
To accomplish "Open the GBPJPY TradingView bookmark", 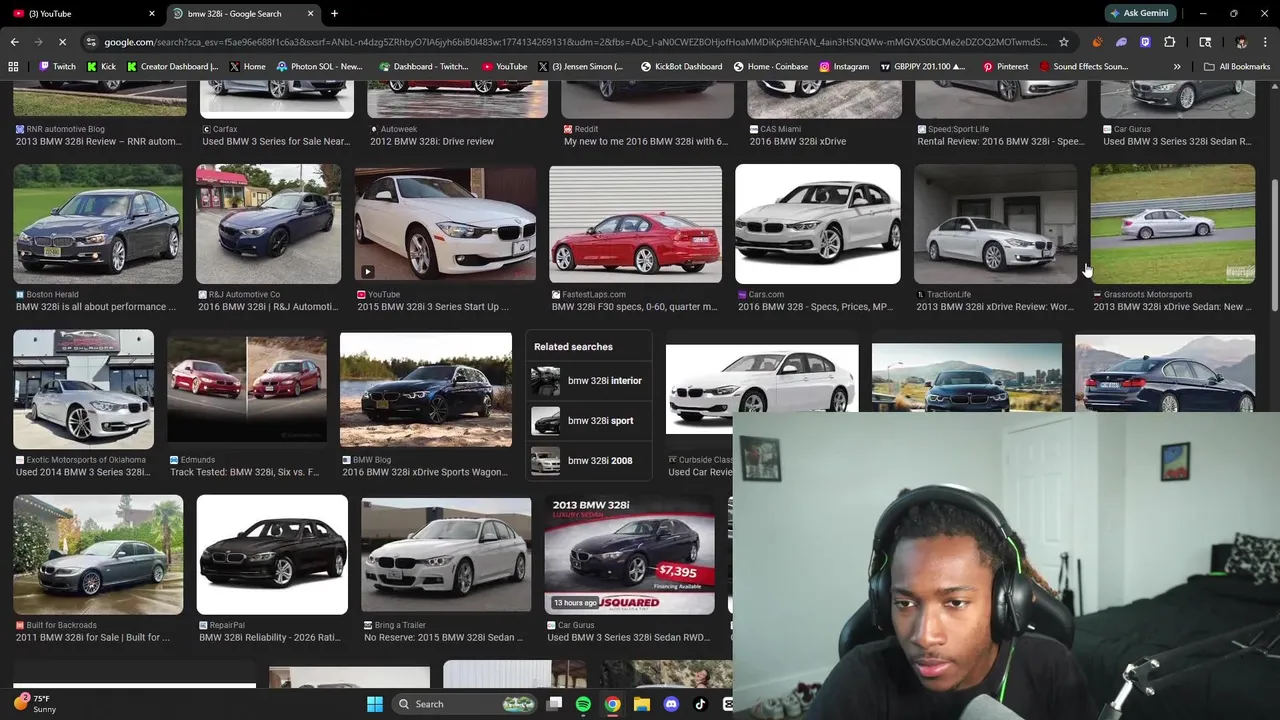I will (x=923, y=67).
